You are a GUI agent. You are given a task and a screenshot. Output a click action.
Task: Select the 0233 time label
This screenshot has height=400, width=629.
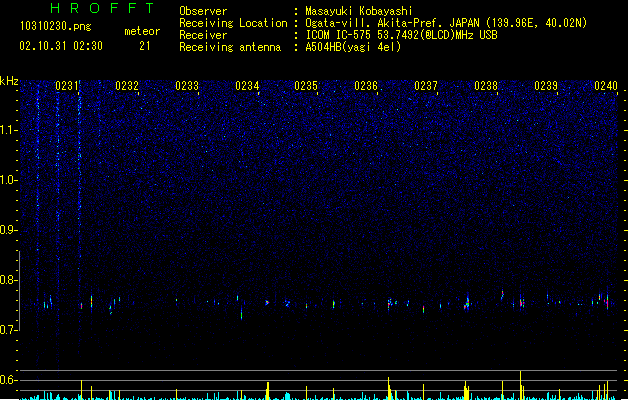pos(187,86)
